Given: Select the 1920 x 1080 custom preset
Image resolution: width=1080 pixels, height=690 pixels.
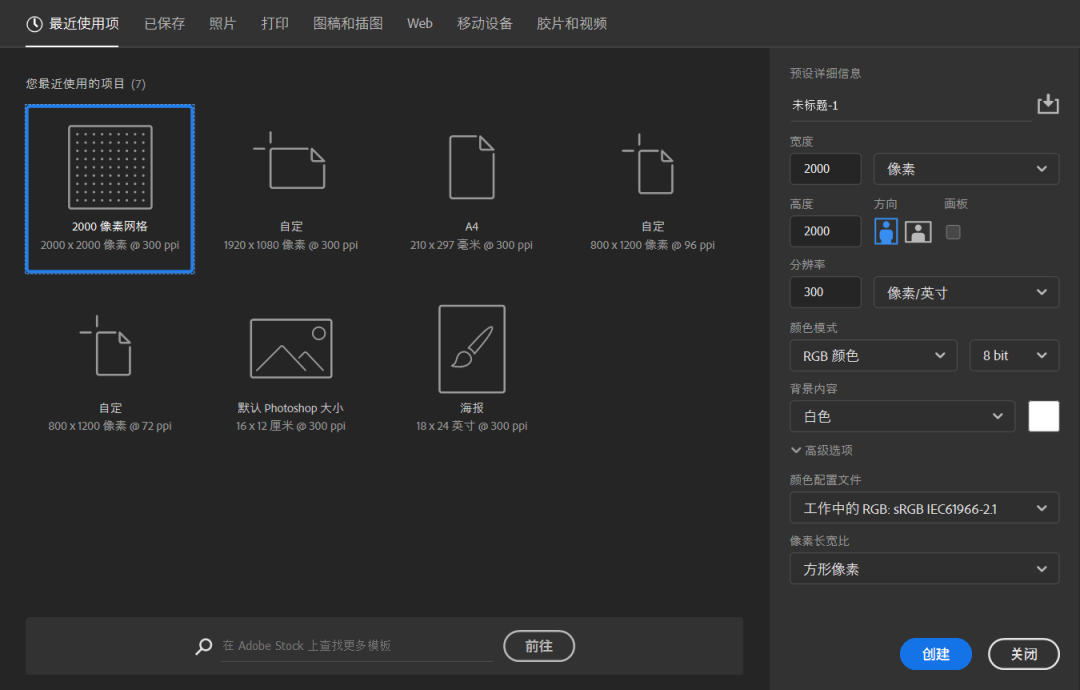Looking at the screenshot, I should (x=290, y=167).
